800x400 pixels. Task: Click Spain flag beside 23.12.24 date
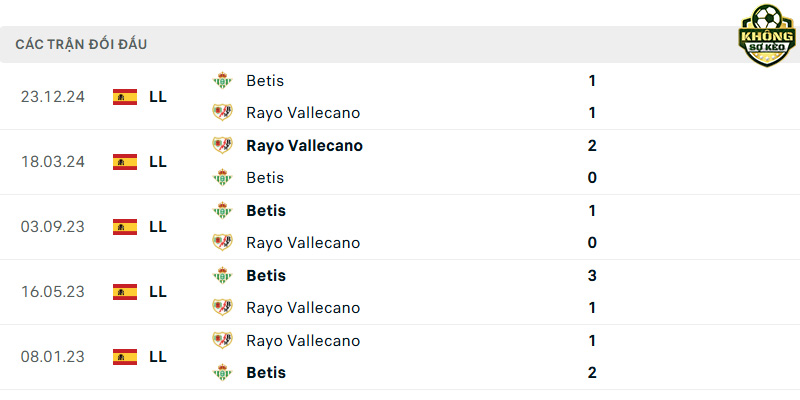tap(125, 97)
